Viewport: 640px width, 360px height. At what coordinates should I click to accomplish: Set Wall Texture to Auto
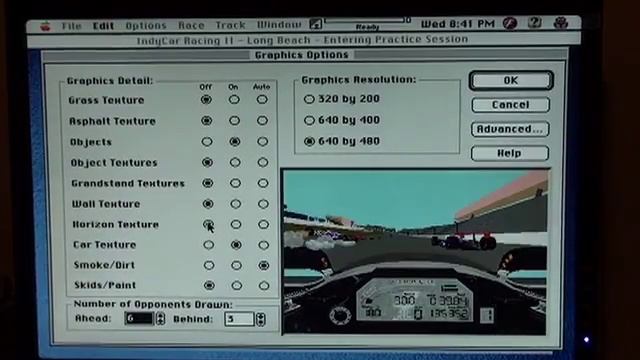263,204
